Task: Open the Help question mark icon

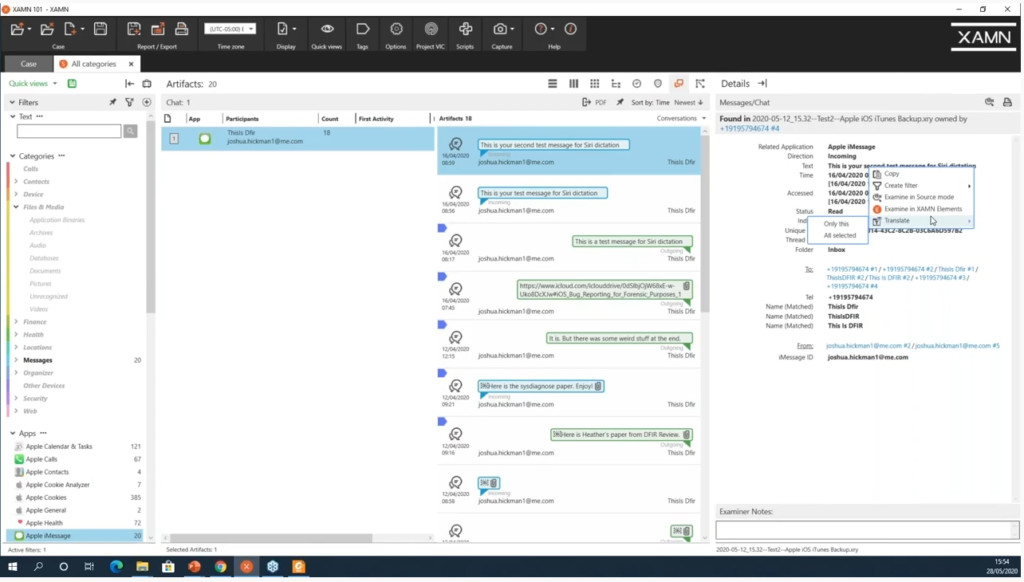Action: pos(540,29)
